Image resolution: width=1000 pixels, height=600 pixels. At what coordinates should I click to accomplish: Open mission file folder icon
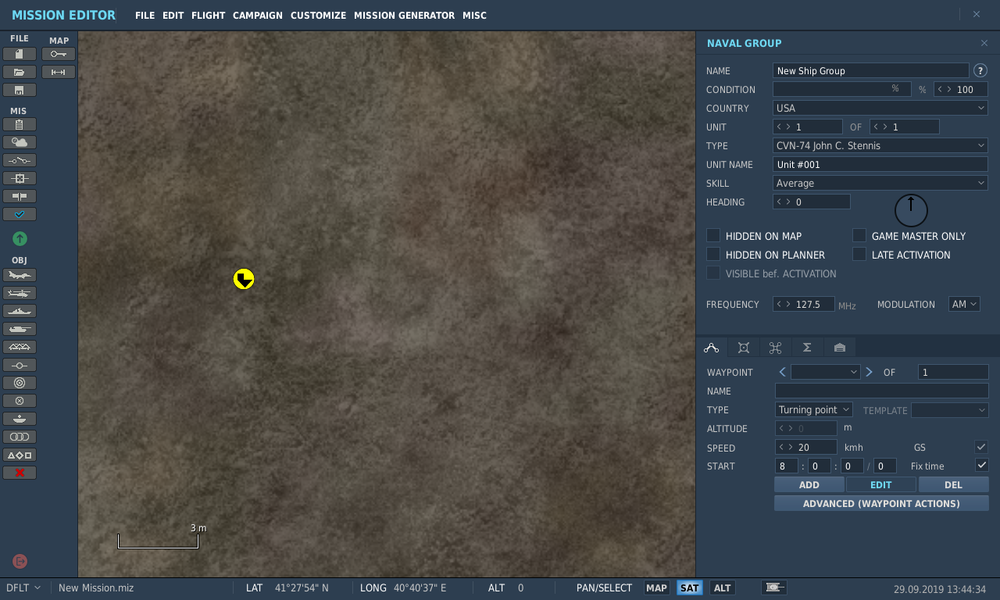coord(19,72)
